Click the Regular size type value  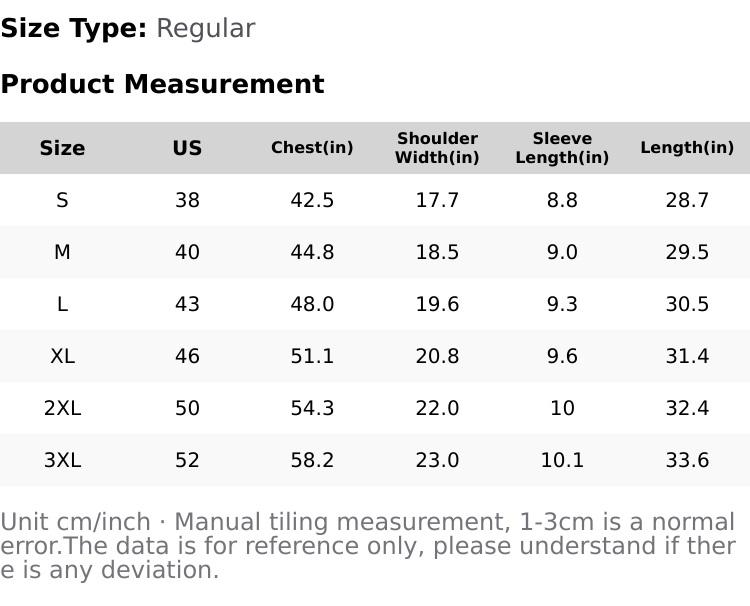205,29
